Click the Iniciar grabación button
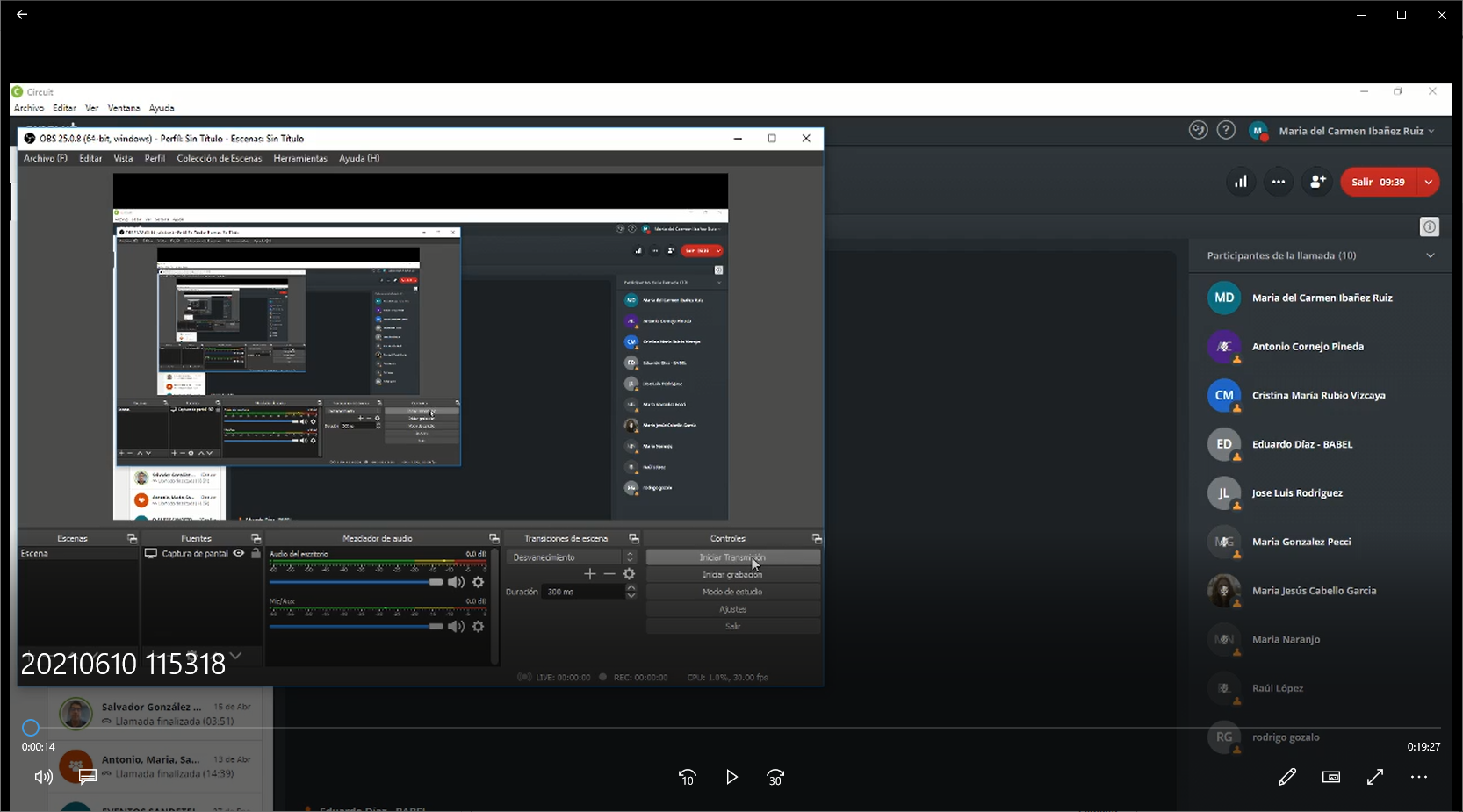The image size is (1463, 812). (x=732, y=574)
